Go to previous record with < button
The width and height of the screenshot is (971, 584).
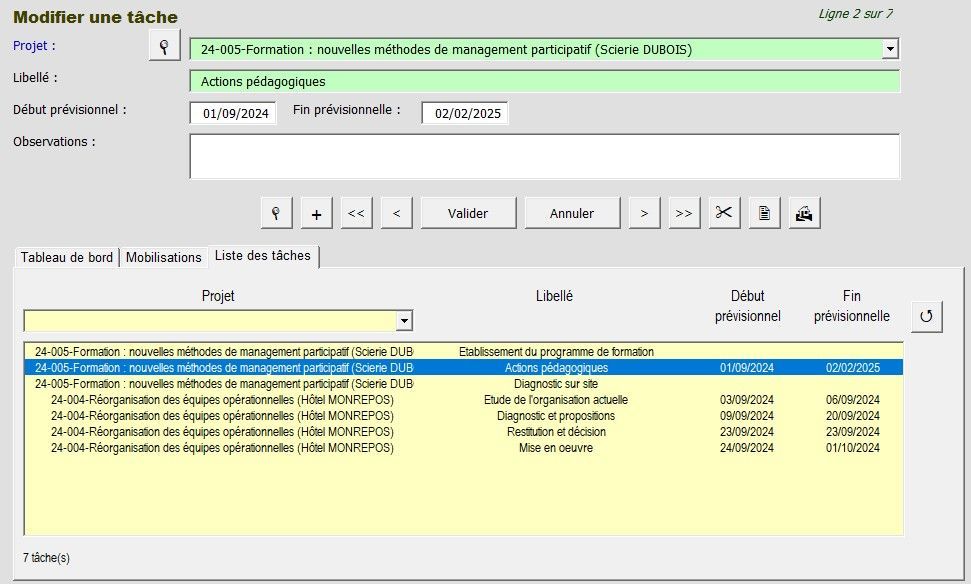click(396, 213)
